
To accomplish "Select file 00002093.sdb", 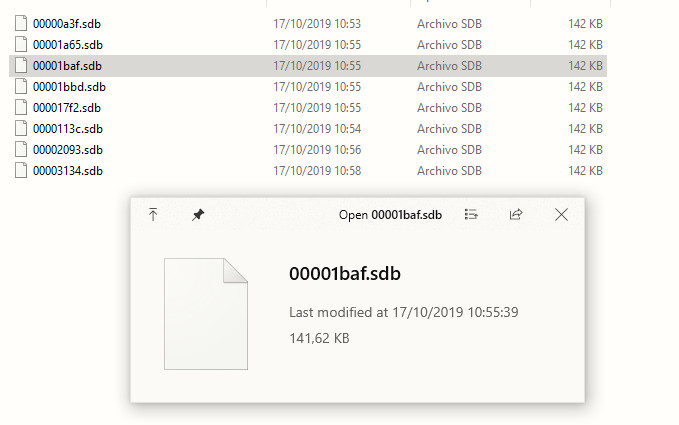I will tap(68, 150).
